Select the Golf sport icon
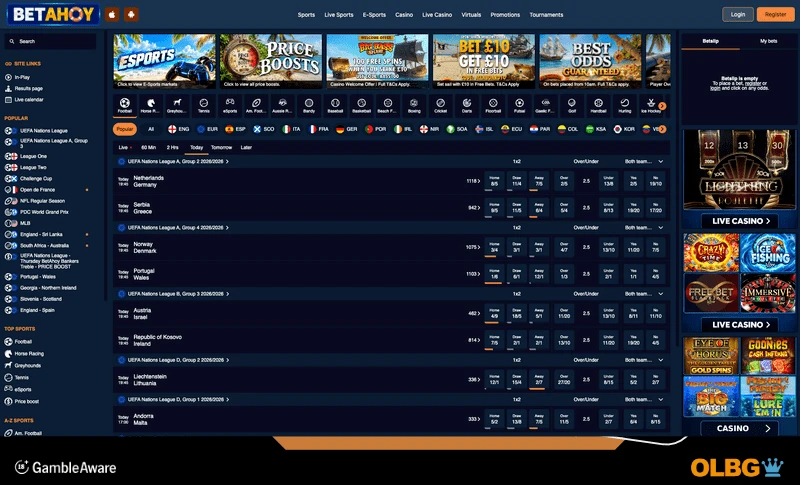The height and width of the screenshot is (485, 800). coord(572,106)
